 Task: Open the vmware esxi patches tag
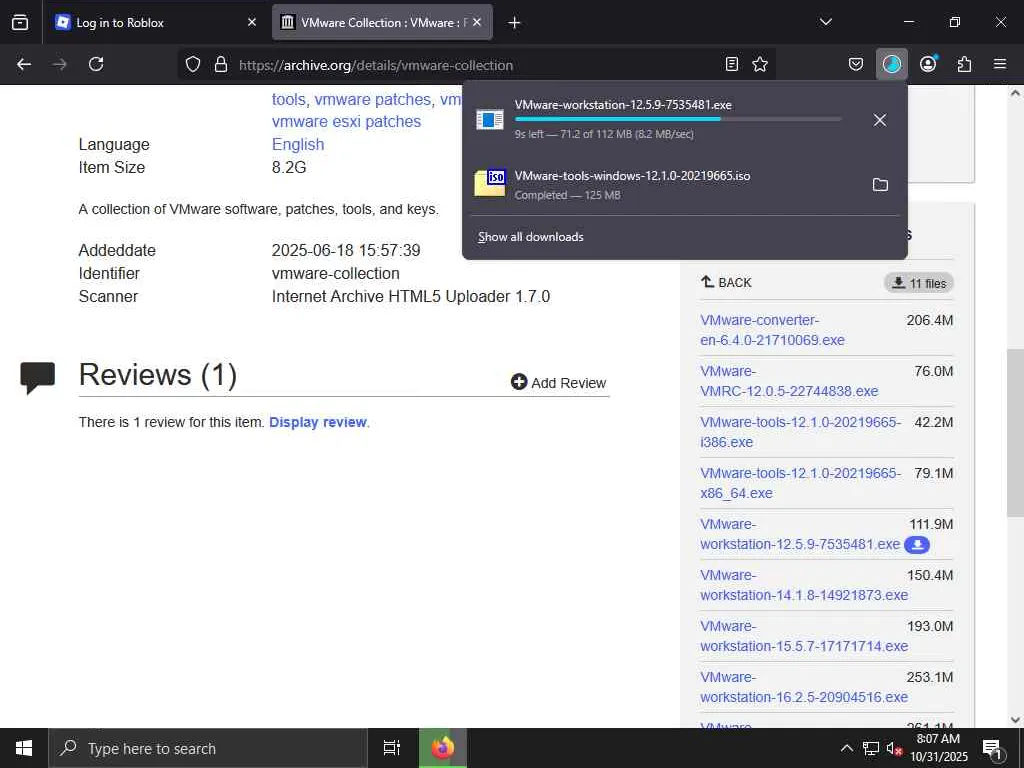(x=346, y=121)
